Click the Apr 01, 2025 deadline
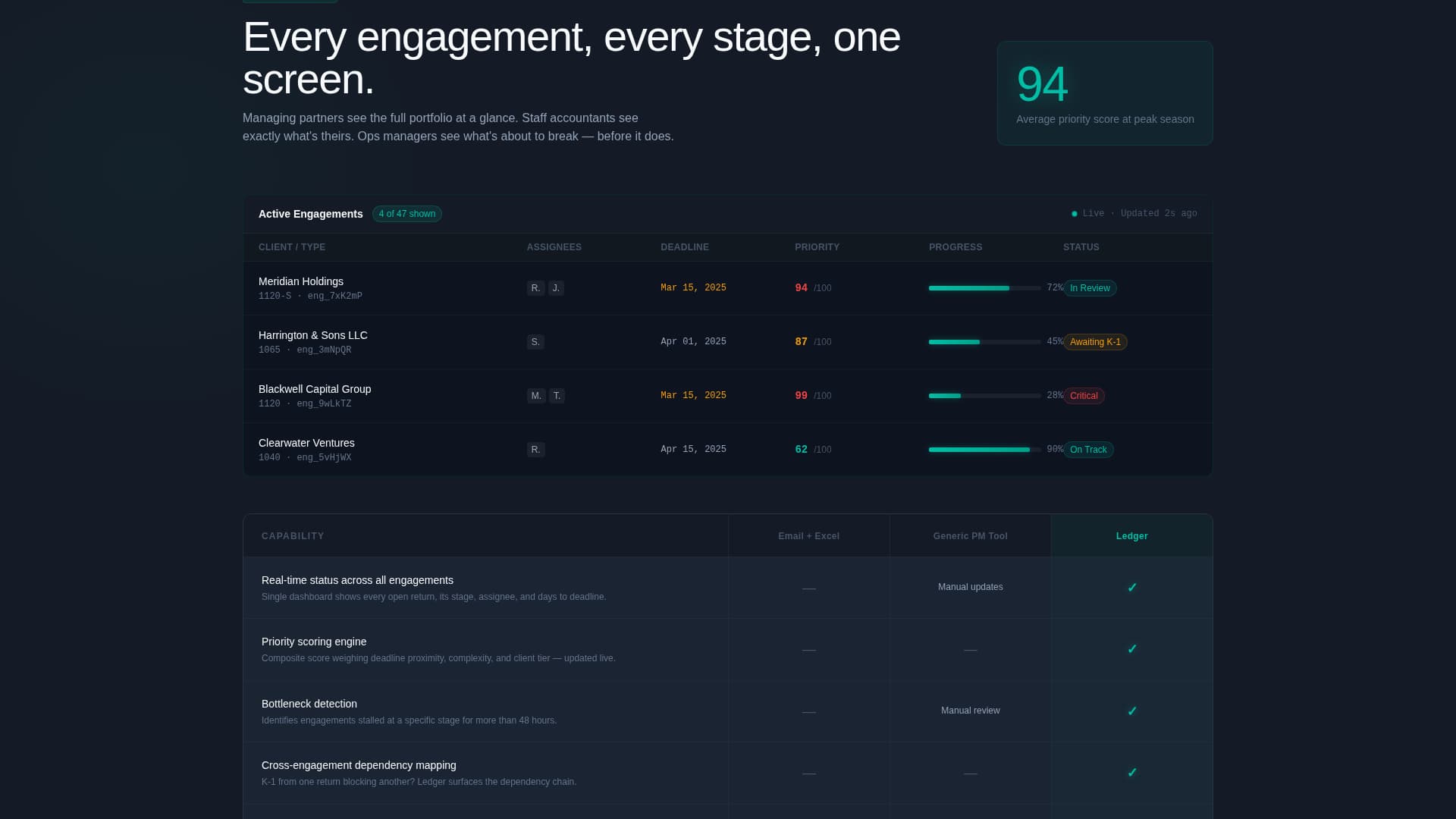1456x819 pixels. 693,342
